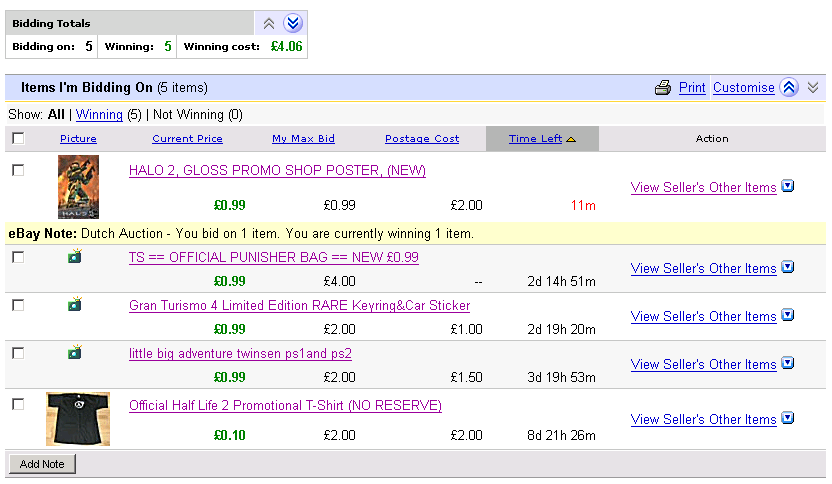This screenshot has width=832, height=484.
Task: Move Items I'm Bidding On section up
Action: (x=789, y=88)
